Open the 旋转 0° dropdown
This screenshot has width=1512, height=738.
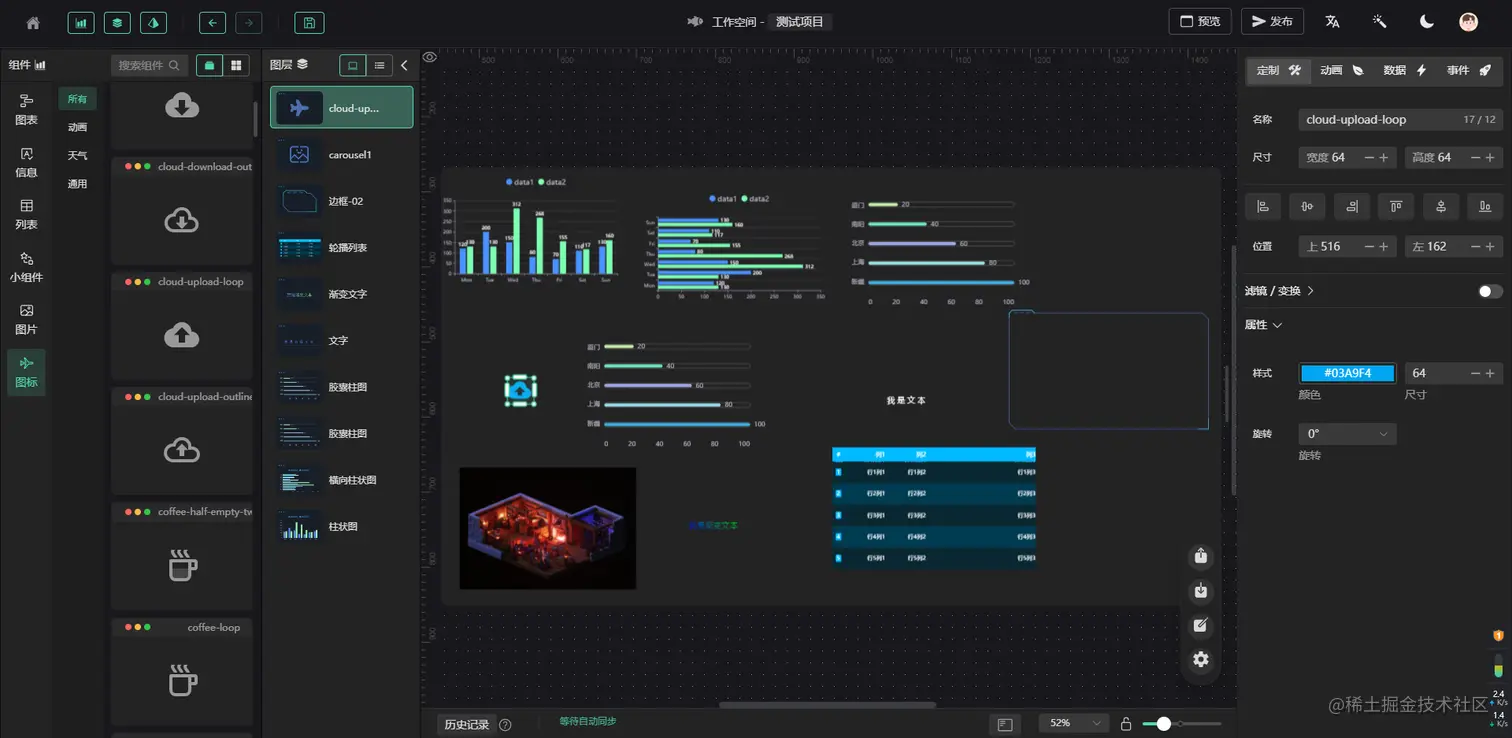click(x=1347, y=434)
